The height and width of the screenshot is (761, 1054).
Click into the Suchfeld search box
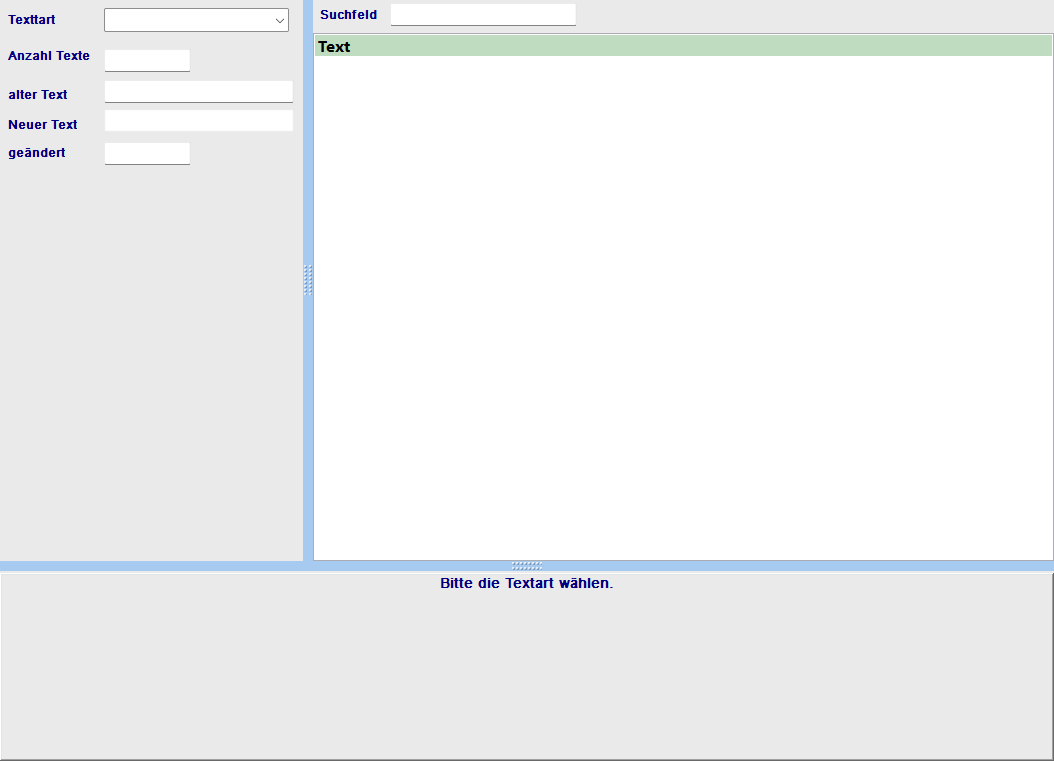click(483, 15)
